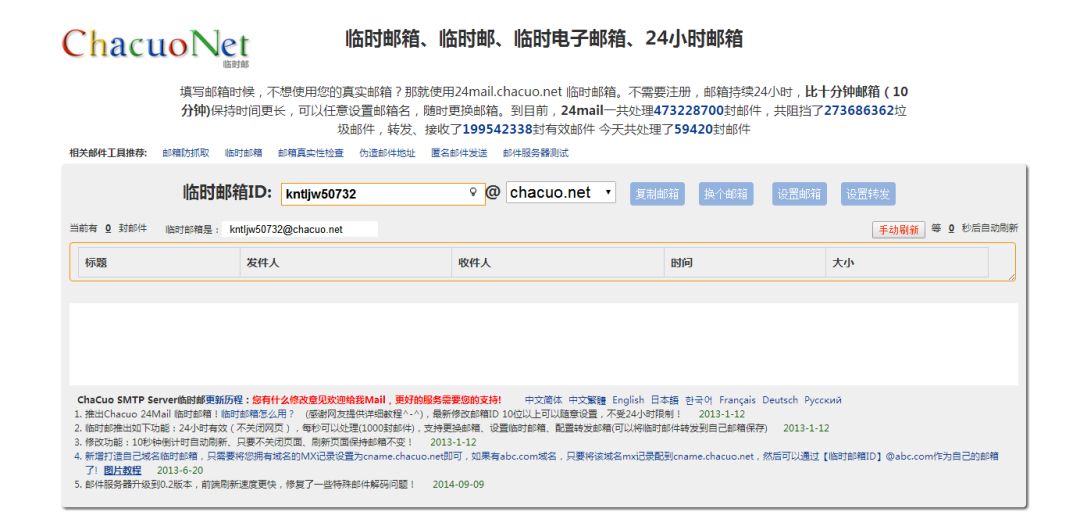Click the date 2014-09-09
1080x519 pixels.
click(x=458, y=485)
